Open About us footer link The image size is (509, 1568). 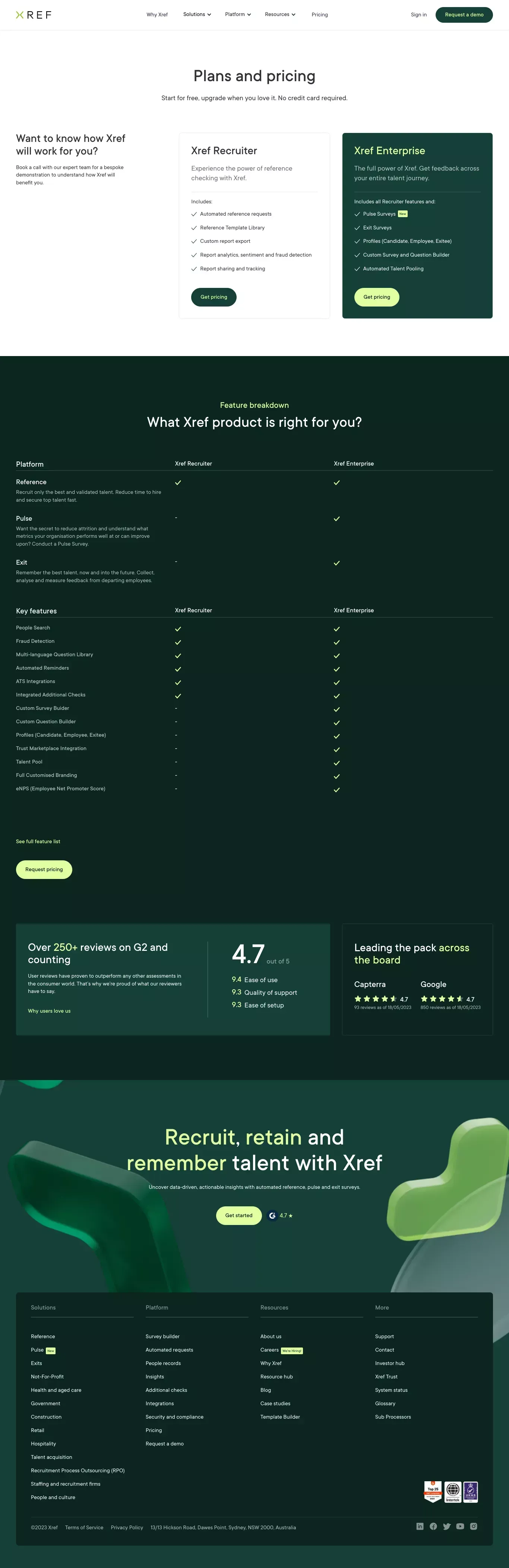tap(271, 1337)
